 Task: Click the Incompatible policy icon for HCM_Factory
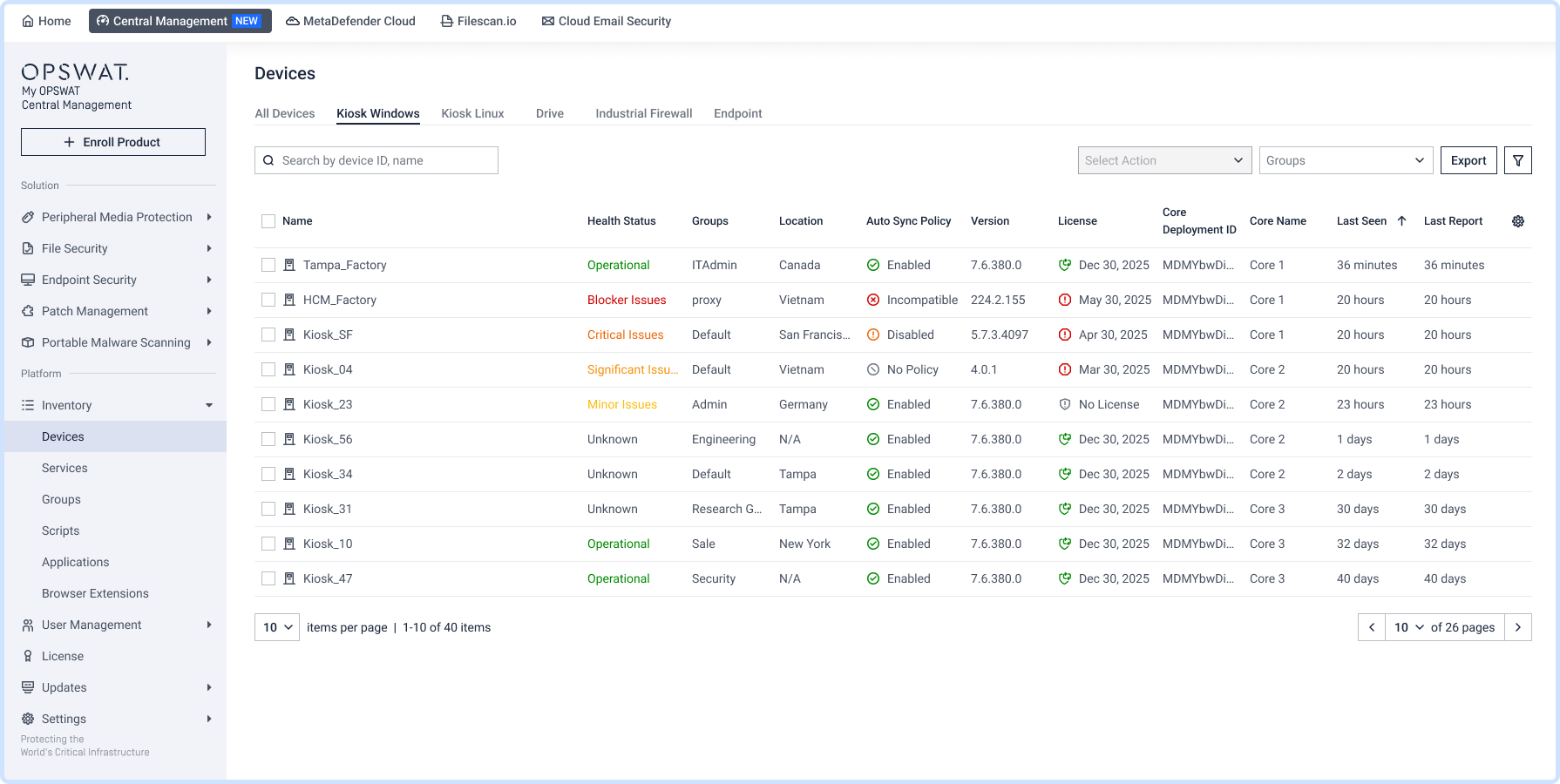pos(872,300)
